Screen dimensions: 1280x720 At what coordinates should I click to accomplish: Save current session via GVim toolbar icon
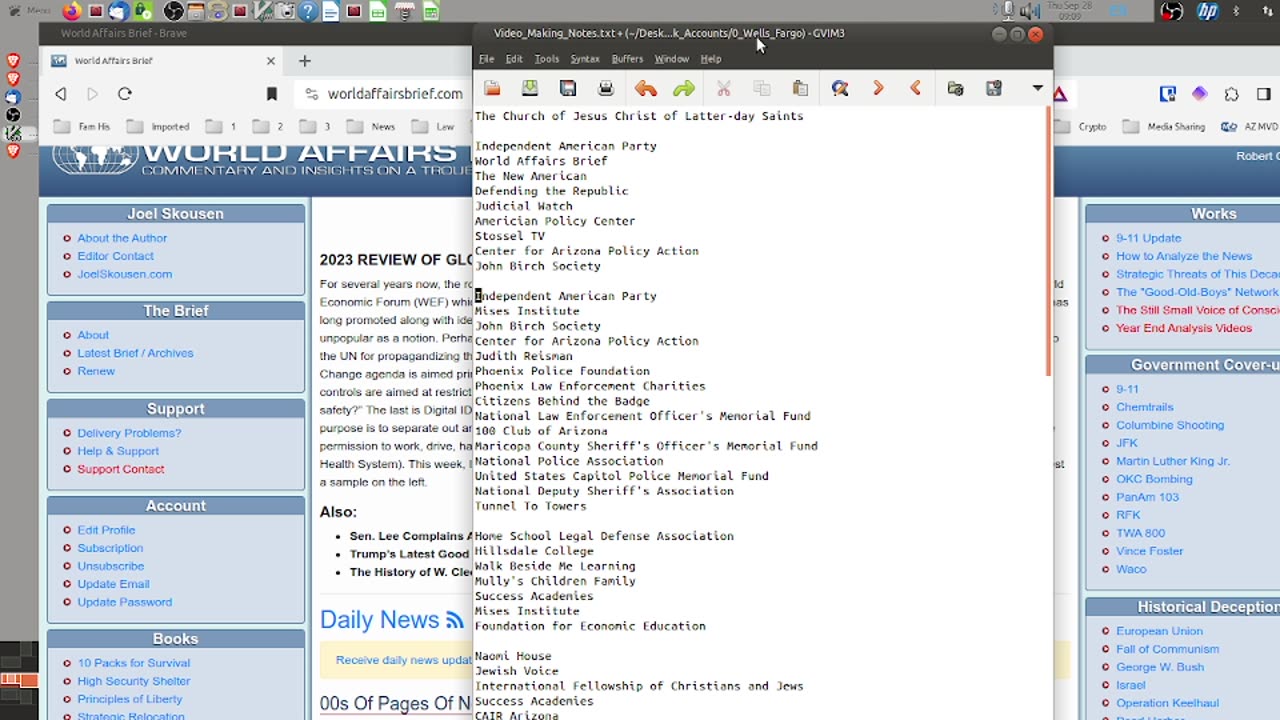(x=994, y=89)
